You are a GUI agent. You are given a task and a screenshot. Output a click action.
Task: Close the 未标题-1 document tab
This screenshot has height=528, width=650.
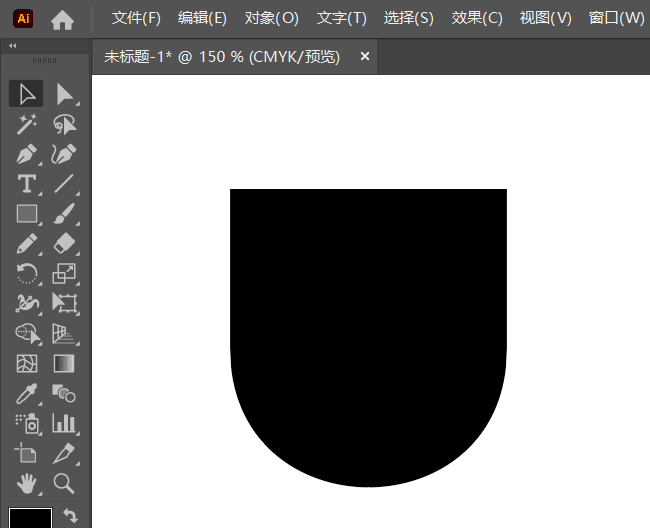(x=365, y=57)
